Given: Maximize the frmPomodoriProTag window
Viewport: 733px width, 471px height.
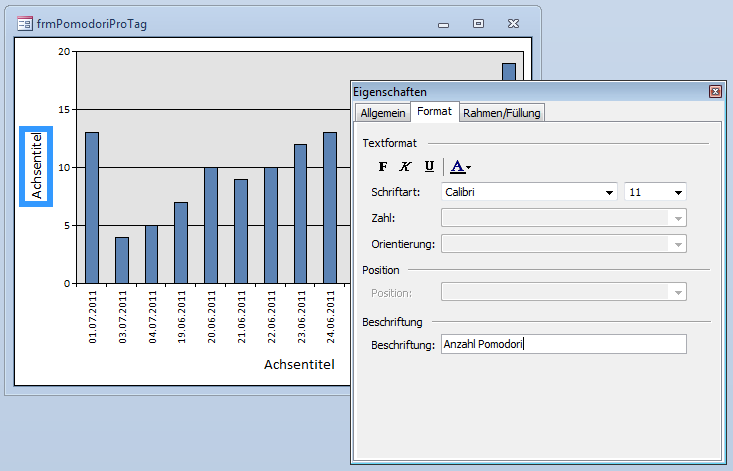Looking at the screenshot, I should (479, 23).
